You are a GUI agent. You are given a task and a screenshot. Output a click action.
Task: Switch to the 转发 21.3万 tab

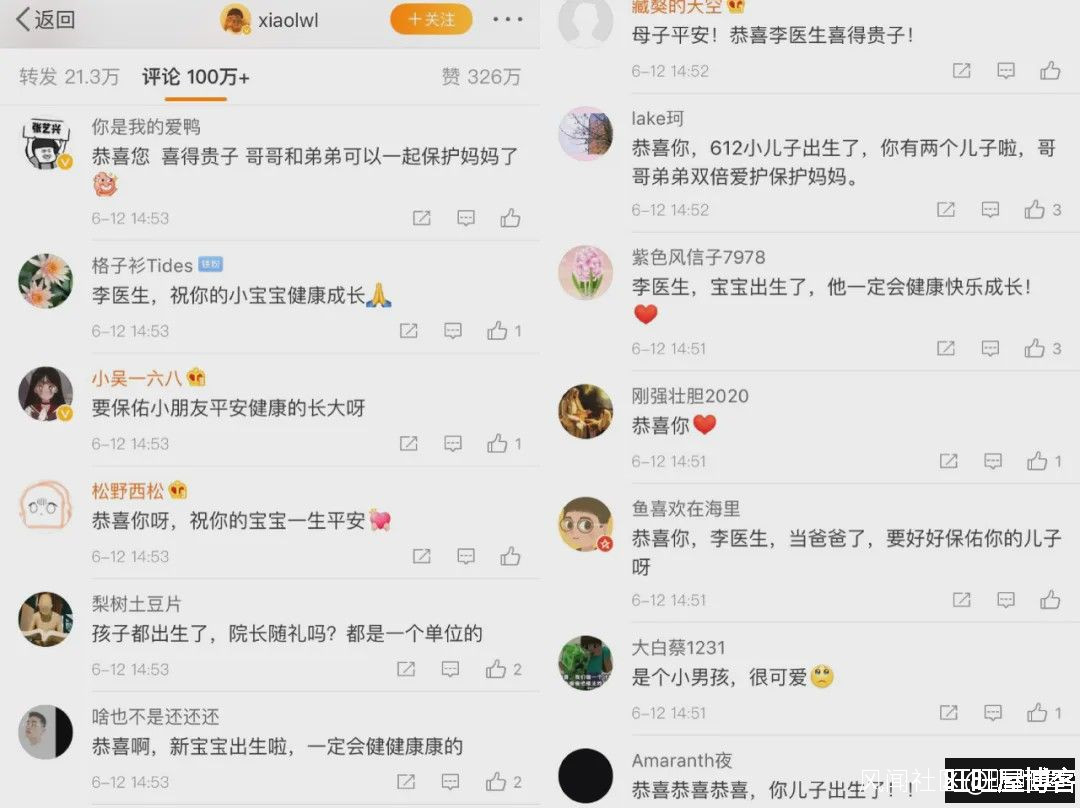point(69,76)
